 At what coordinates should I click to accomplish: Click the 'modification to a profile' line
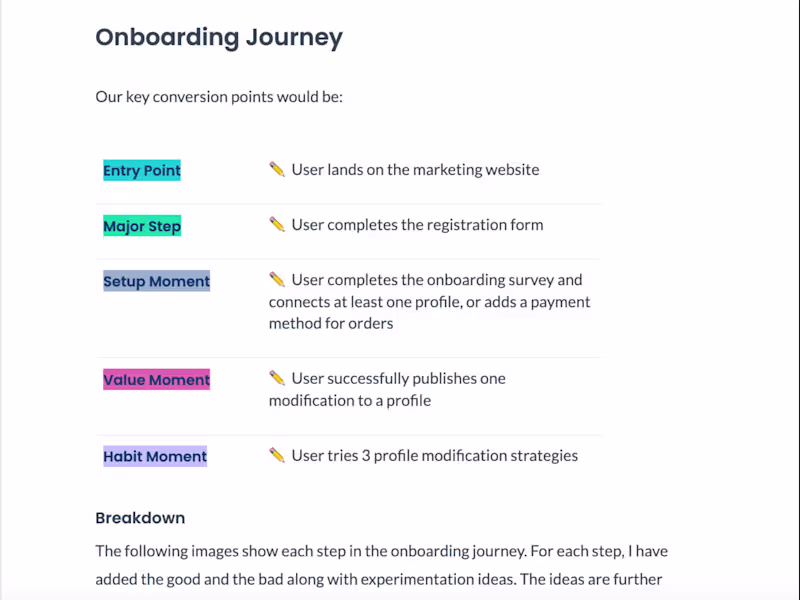coord(350,401)
